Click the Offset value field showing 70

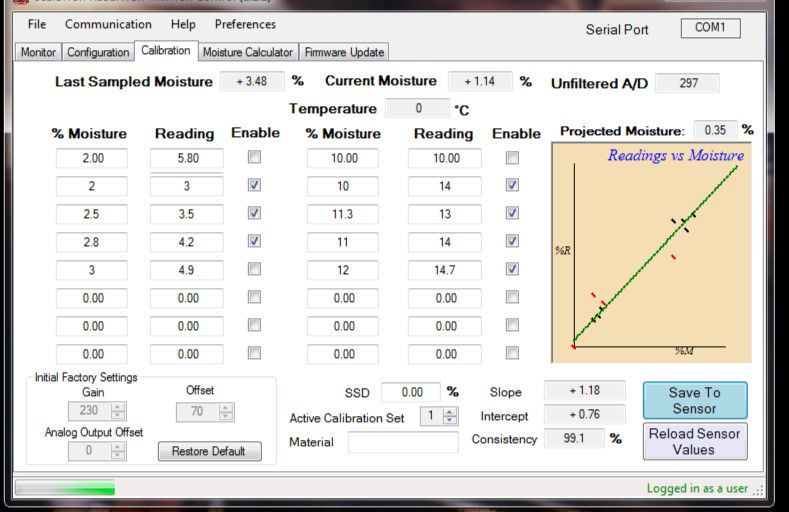[198, 411]
